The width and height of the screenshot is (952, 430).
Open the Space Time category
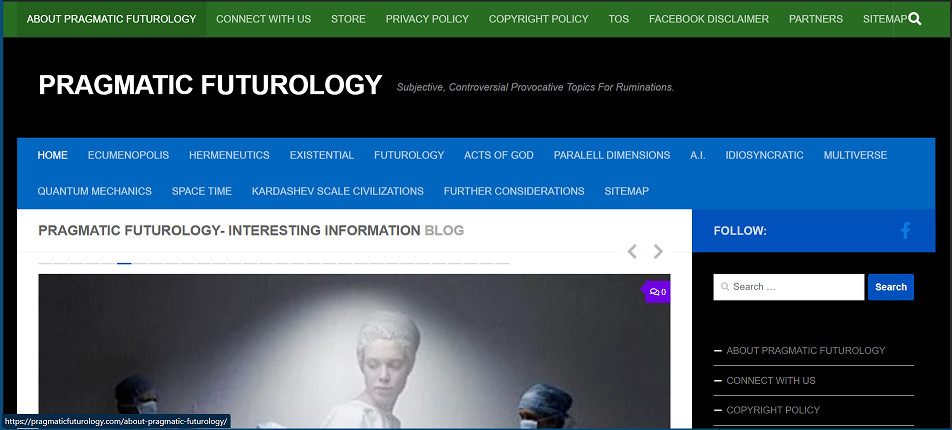[x=202, y=191]
